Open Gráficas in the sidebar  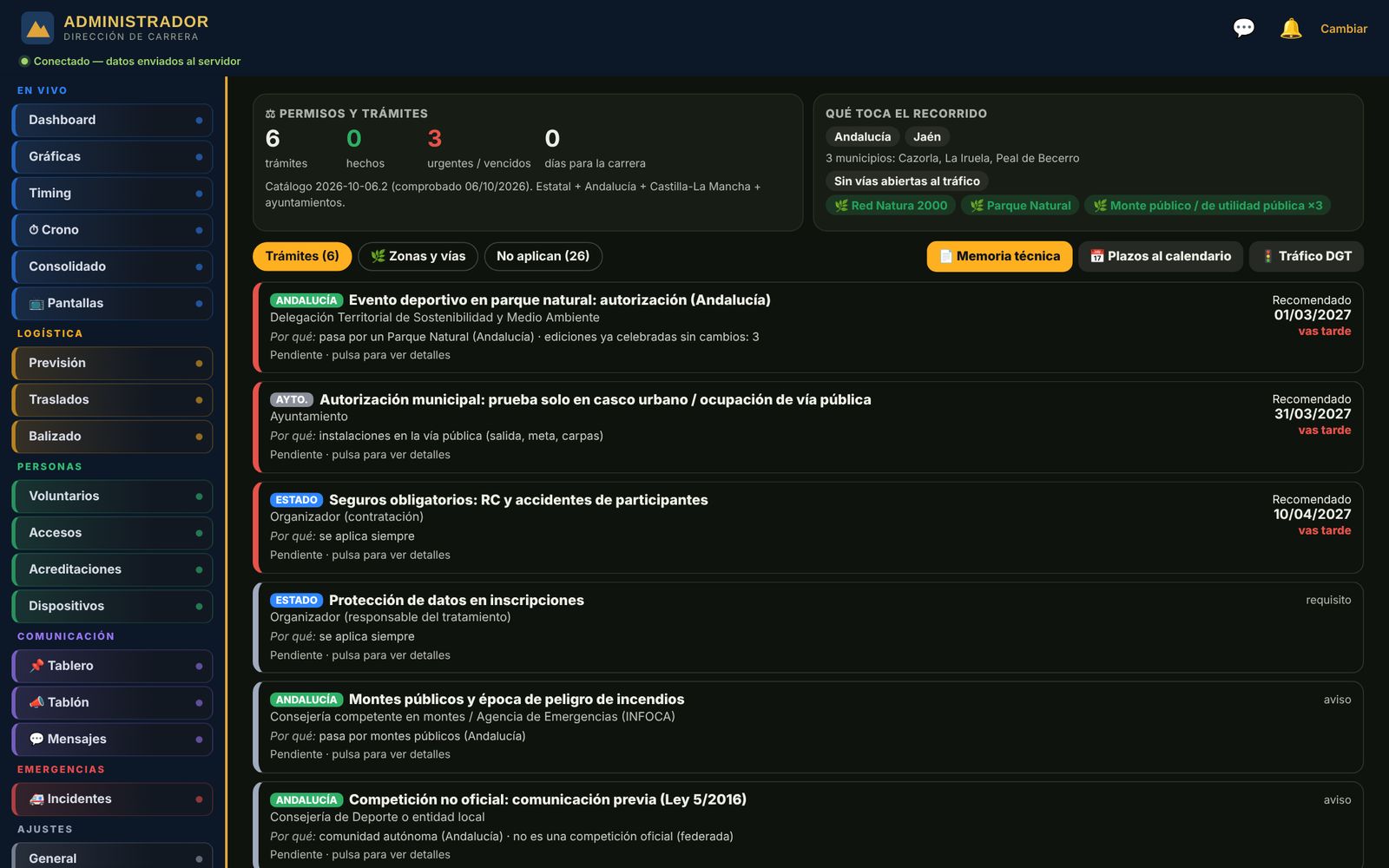click(x=112, y=156)
